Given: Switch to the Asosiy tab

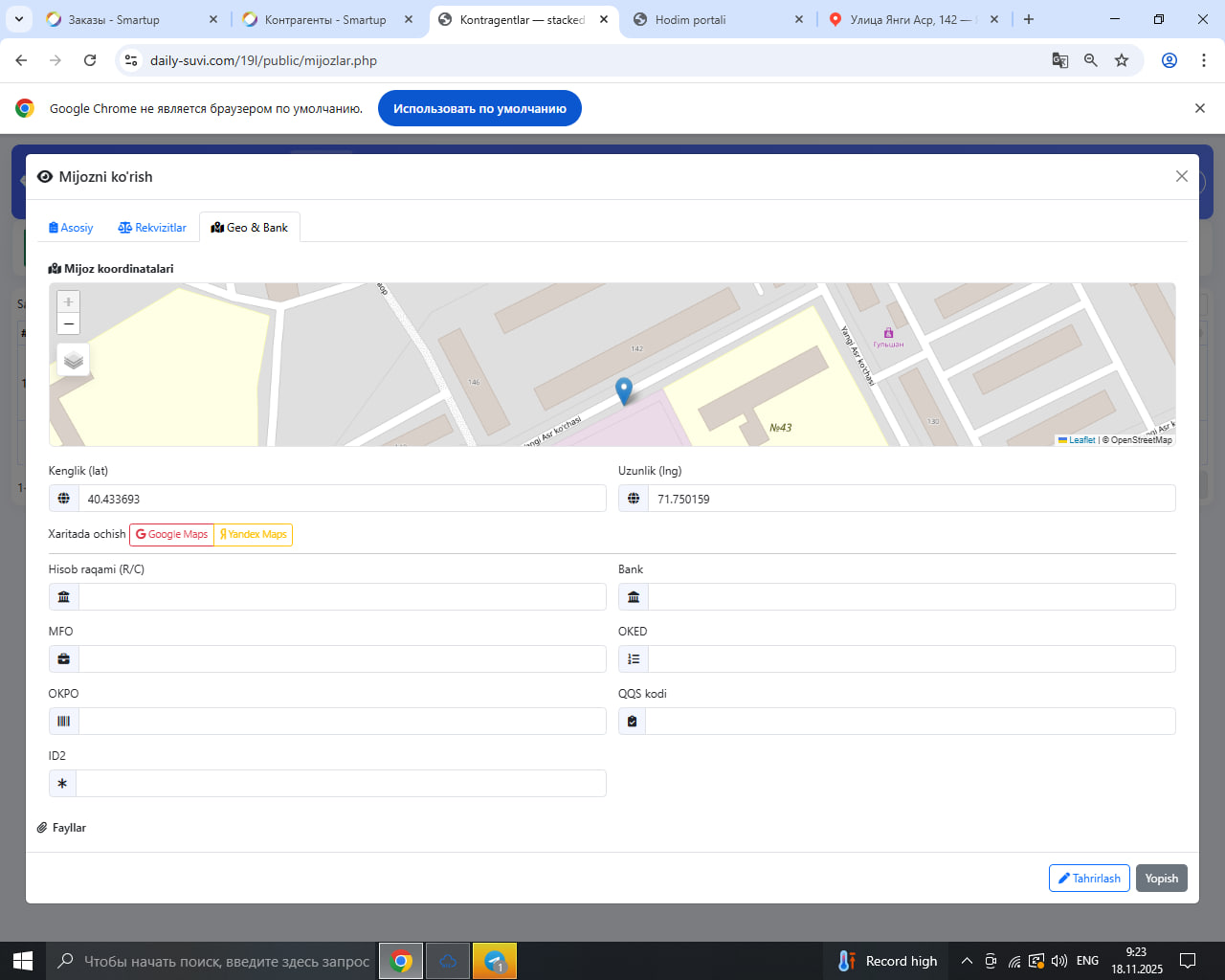Looking at the screenshot, I should point(71,228).
